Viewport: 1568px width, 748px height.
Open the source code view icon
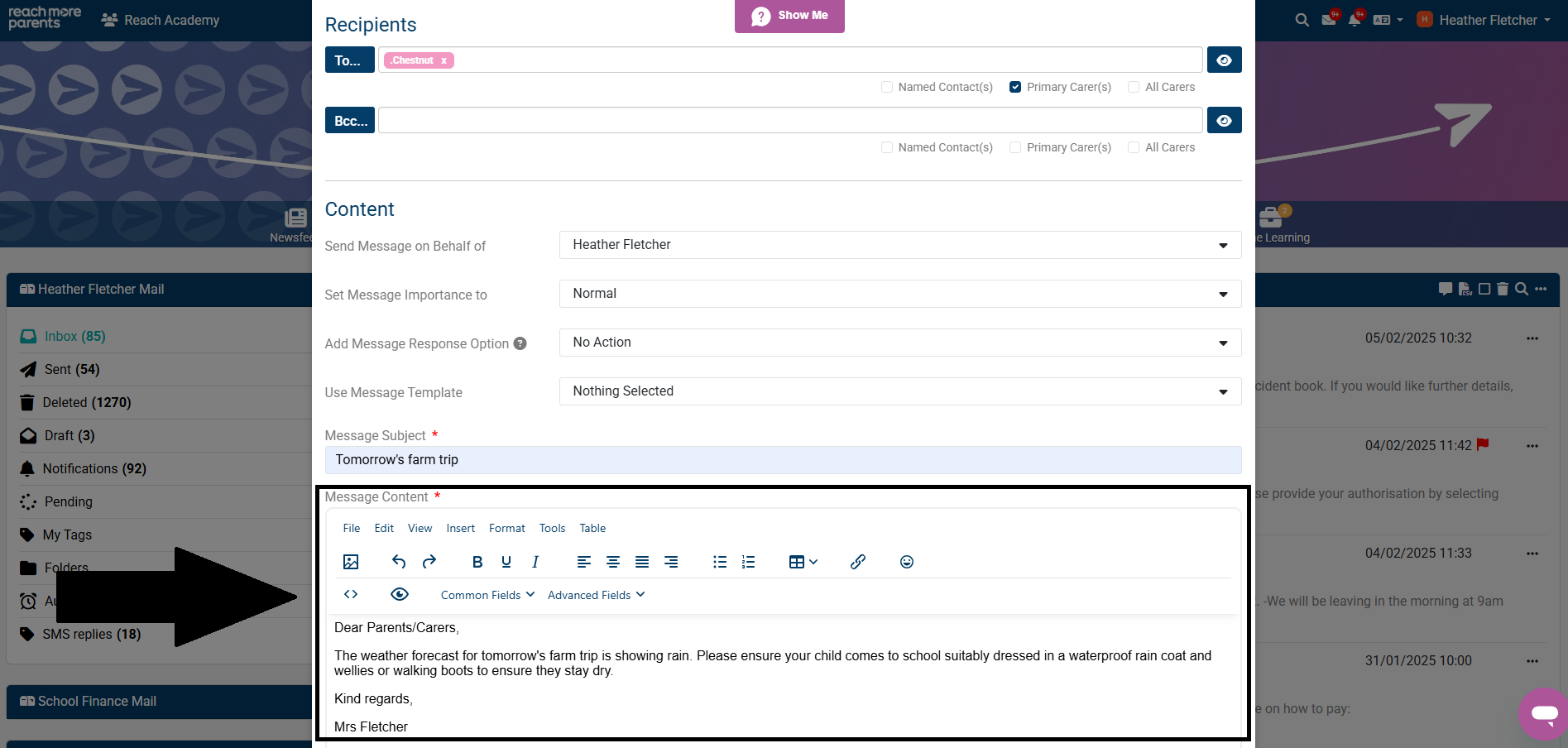[350, 594]
